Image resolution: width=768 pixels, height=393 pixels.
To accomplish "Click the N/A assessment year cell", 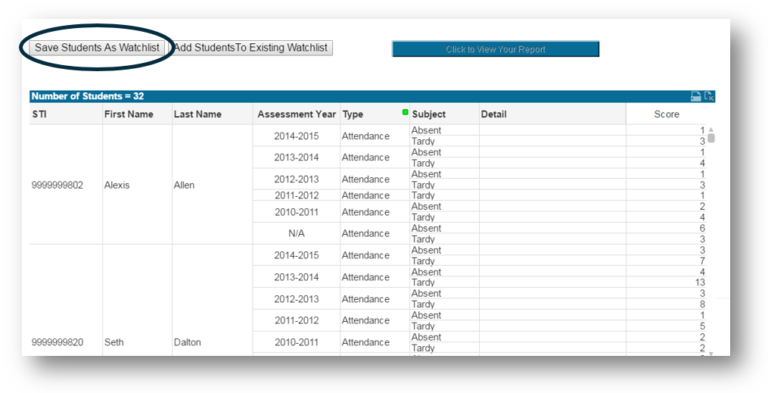I will click(x=296, y=233).
